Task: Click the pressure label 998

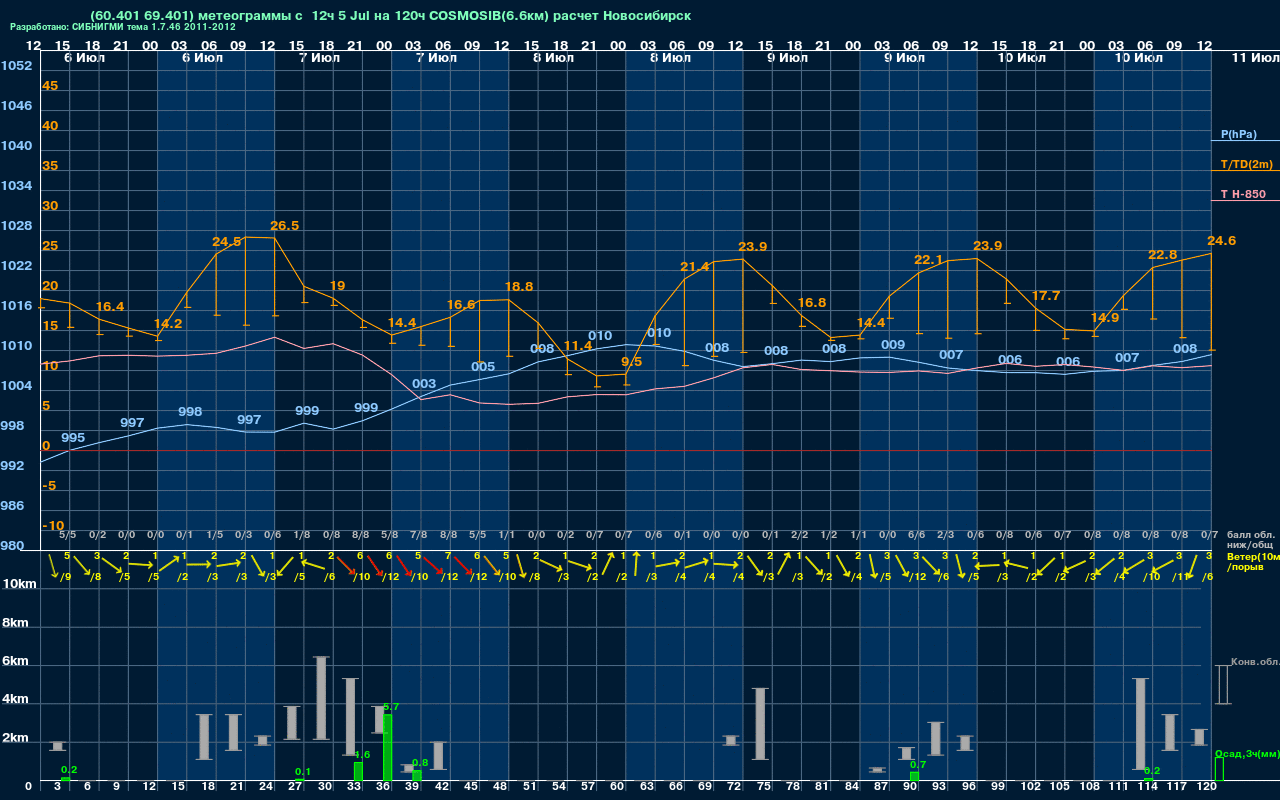Action: [190, 412]
